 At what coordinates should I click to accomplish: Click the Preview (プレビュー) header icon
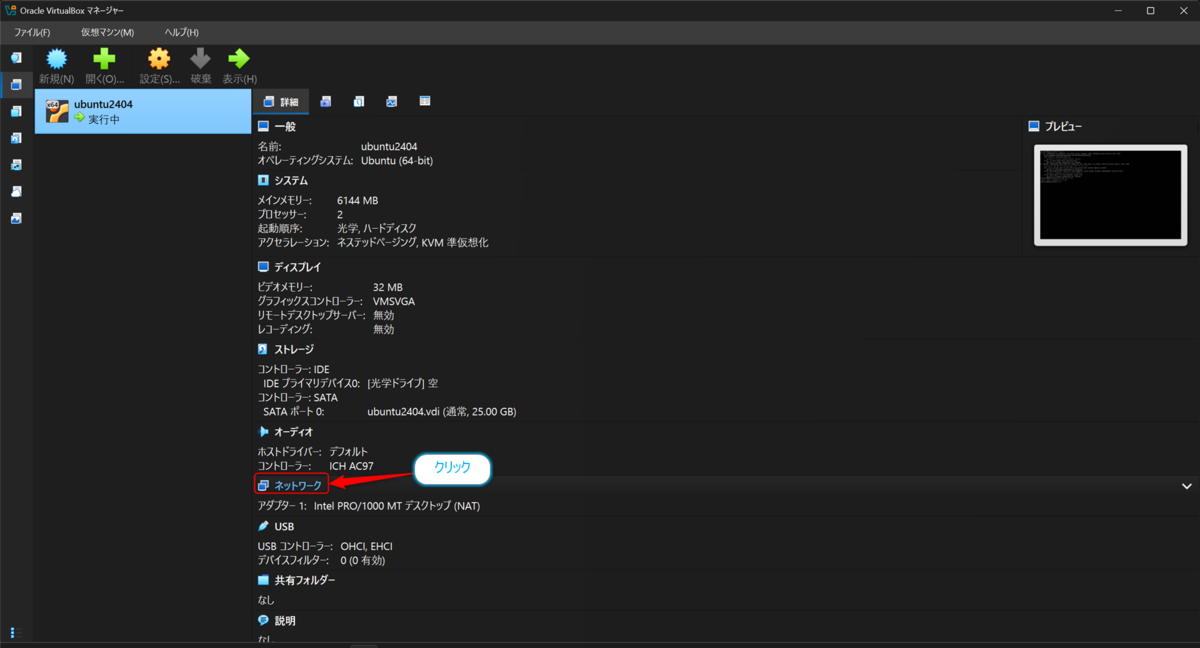coord(1034,127)
